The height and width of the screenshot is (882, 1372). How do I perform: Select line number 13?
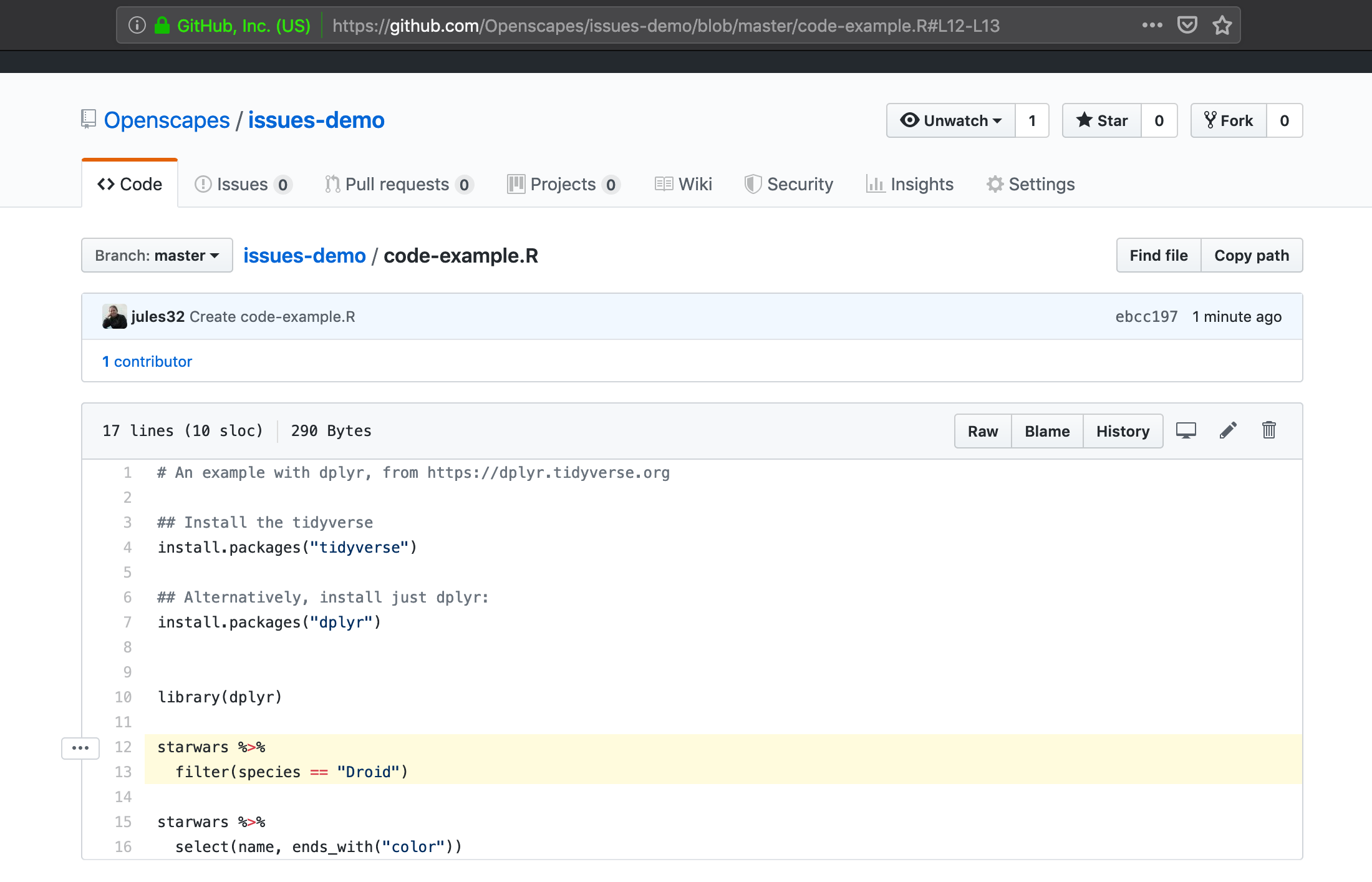click(x=123, y=772)
